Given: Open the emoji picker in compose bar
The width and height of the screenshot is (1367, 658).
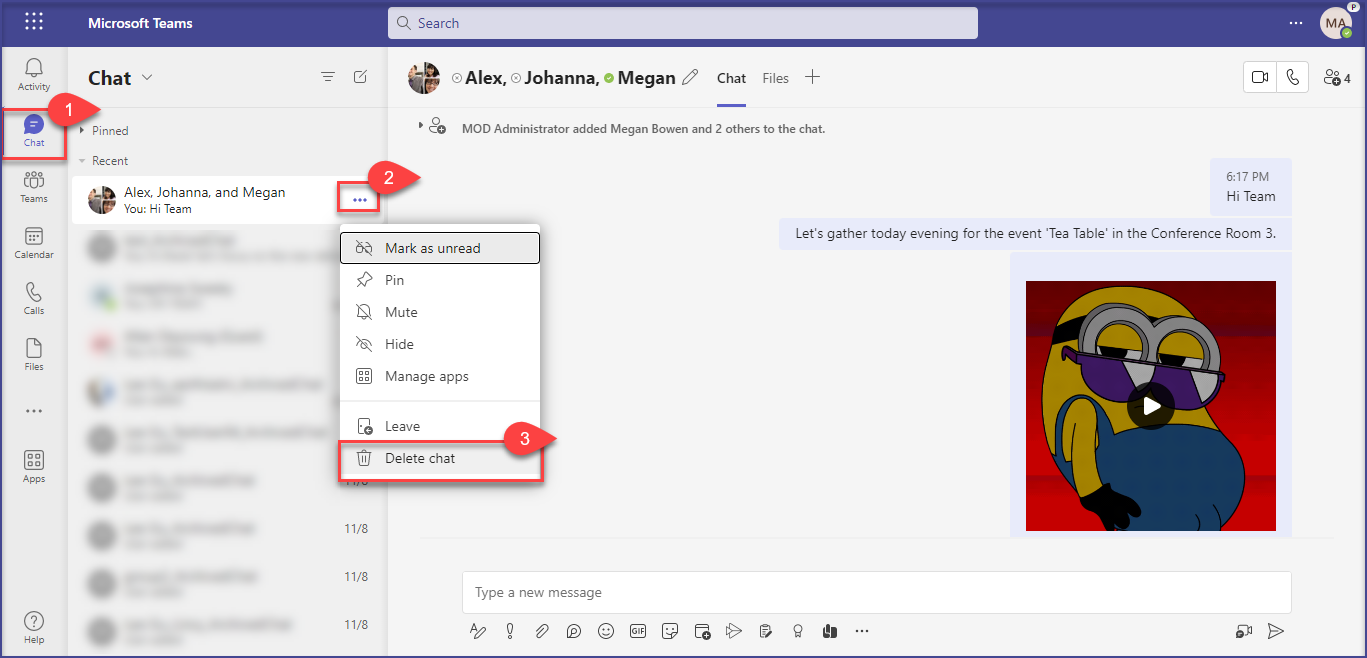Looking at the screenshot, I should click(605, 631).
